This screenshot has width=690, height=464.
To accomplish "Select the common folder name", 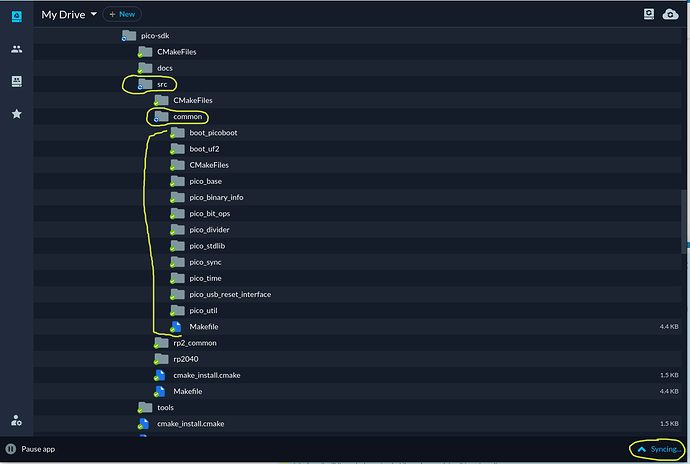I will (187, 116).
